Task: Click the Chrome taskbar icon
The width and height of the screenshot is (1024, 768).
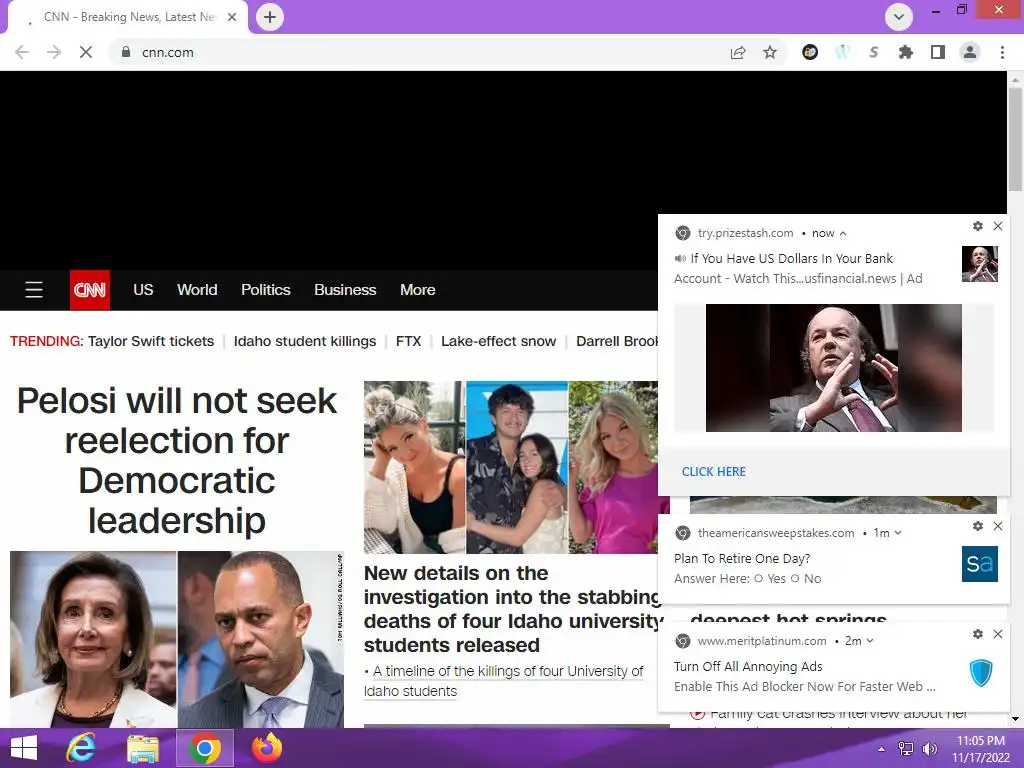Action: pos(204,748)
